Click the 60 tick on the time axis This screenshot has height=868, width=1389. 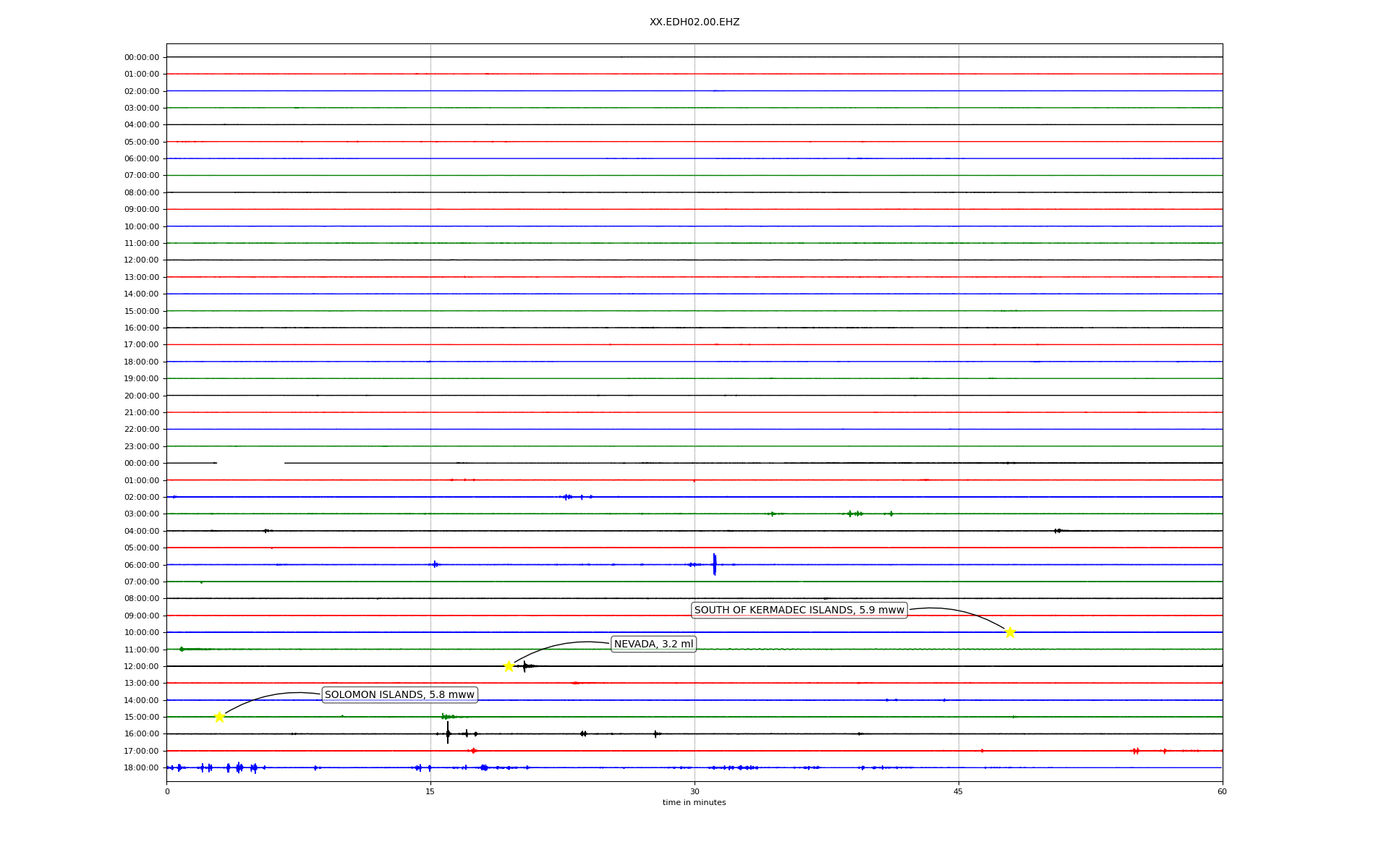[x=1221, y=791]
